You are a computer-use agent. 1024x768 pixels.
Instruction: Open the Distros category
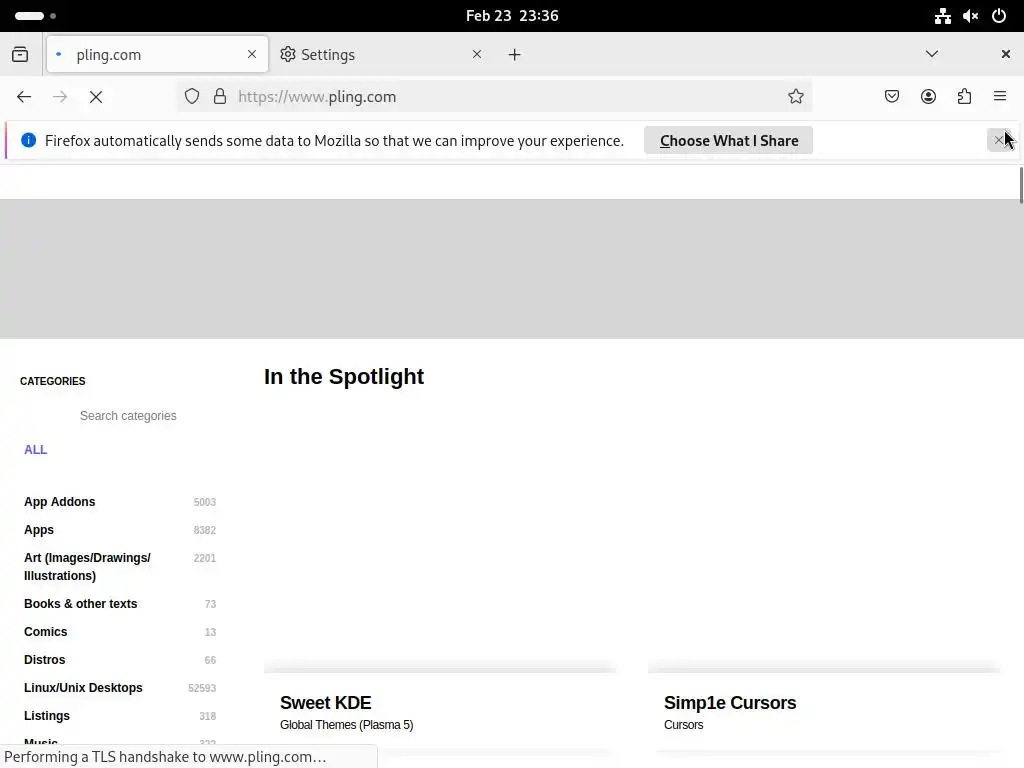point(44,660)
